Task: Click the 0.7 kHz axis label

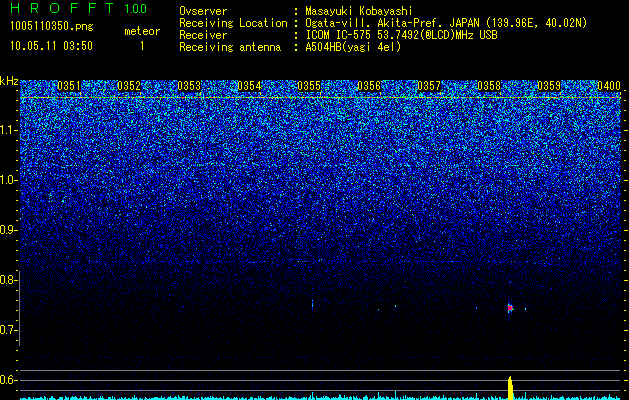Action: (x=6, y=330)
